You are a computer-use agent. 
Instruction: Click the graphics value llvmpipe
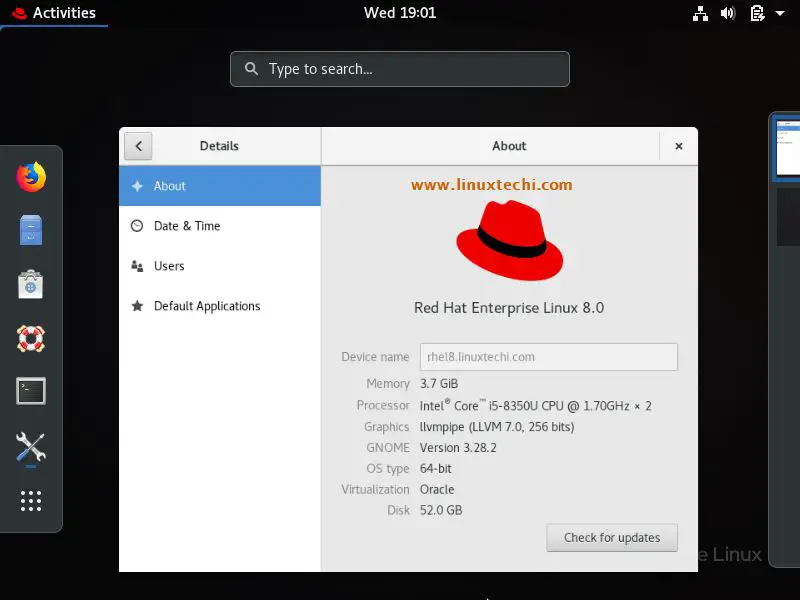[x=497, y=427]
